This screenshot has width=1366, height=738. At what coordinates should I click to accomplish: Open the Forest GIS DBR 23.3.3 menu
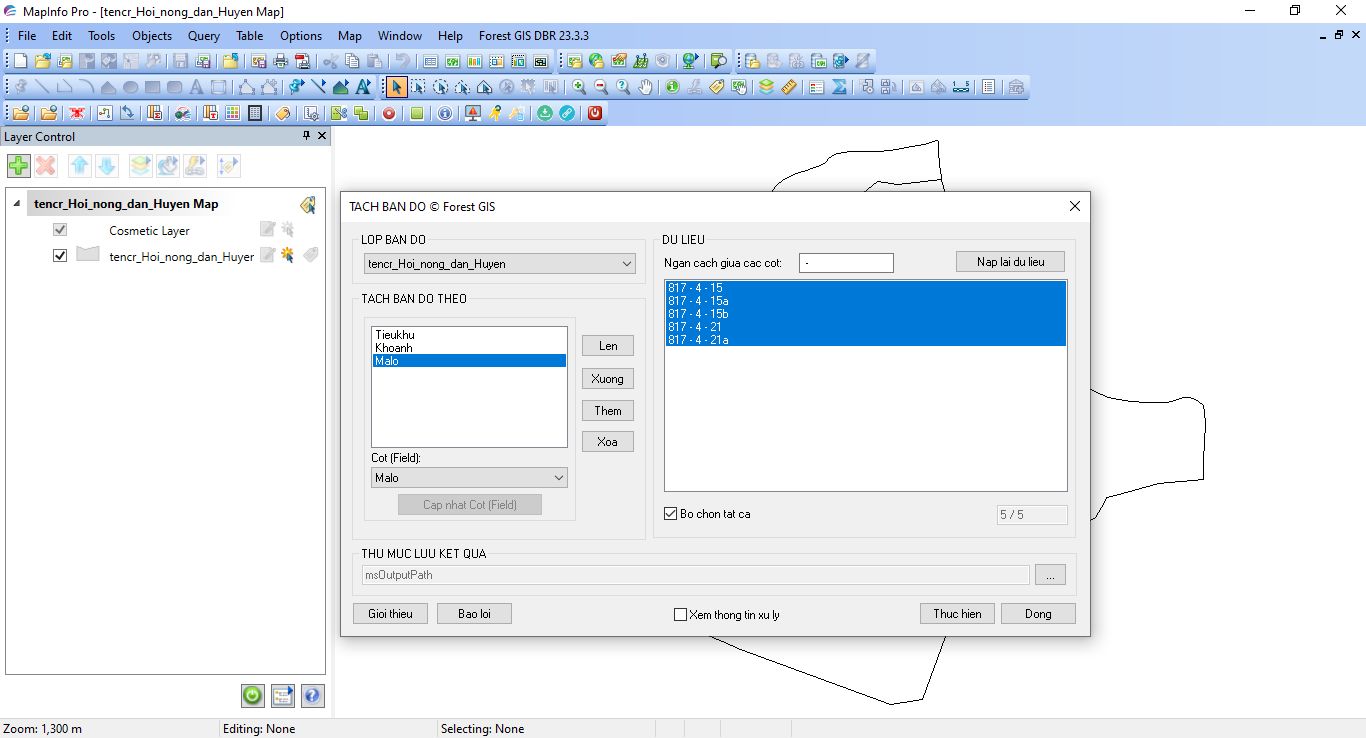[x=533, y=36]
